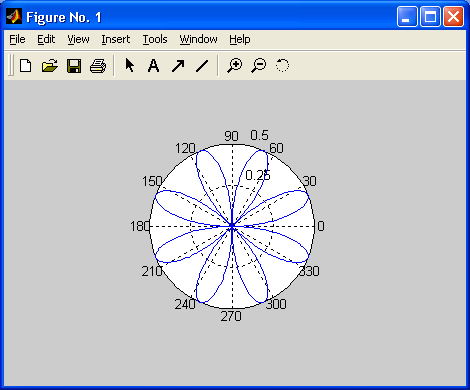Toggle the Edit Plot arrow pointer tool
This screenshot has width=470, height=390.
[130, 65]
